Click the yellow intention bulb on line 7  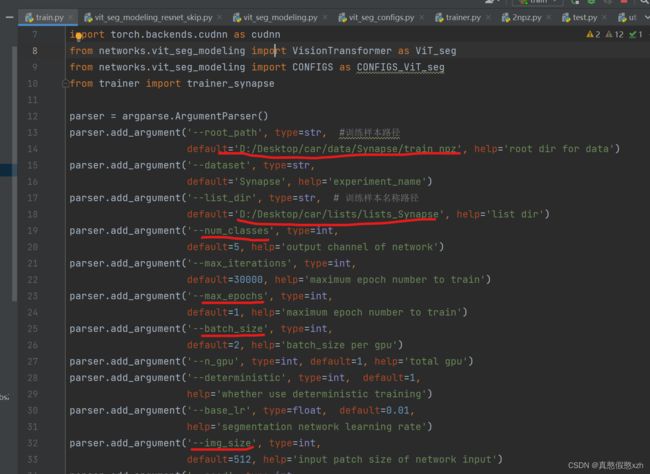click(x=78, y=37)
